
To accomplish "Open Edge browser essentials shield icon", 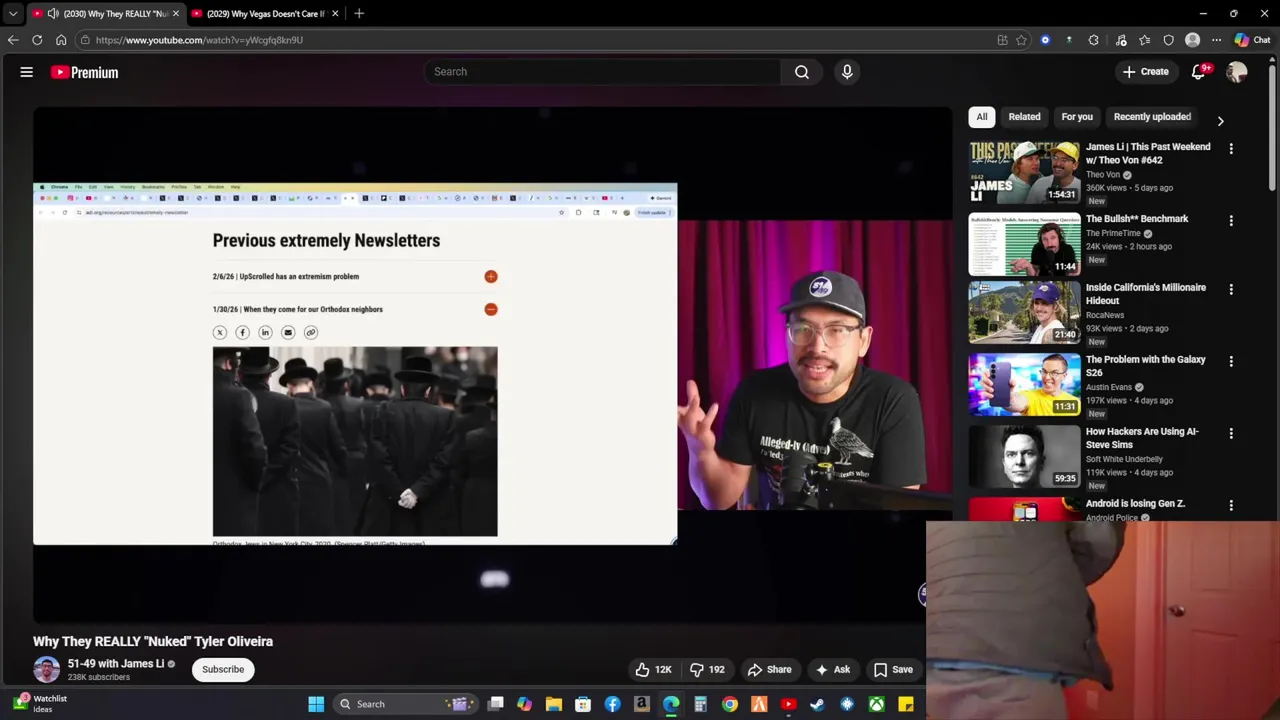I will click(x=1168, y=40).
